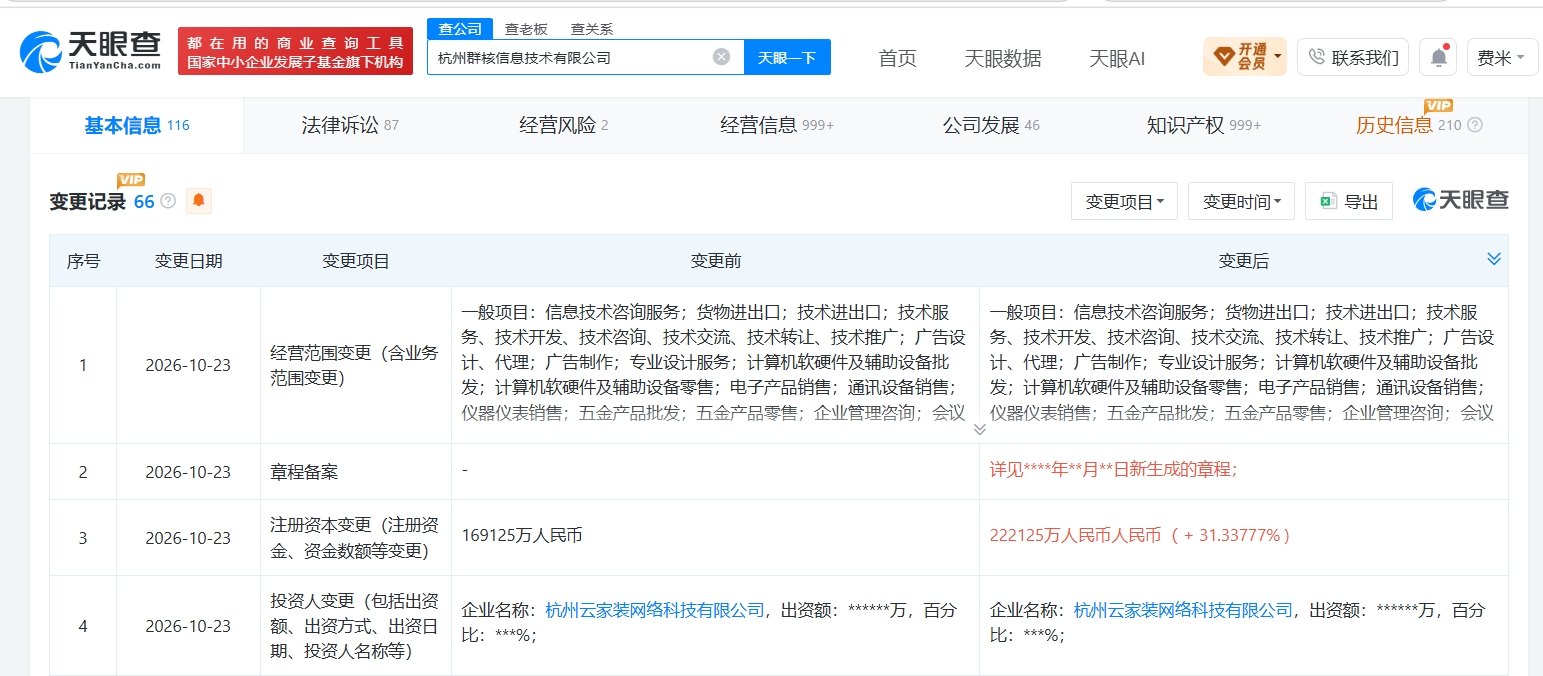This screenshot has width=1543, height=676.
Task: Click the help icon beside 历史信息 210
Action: click(x=1474, y=126)
